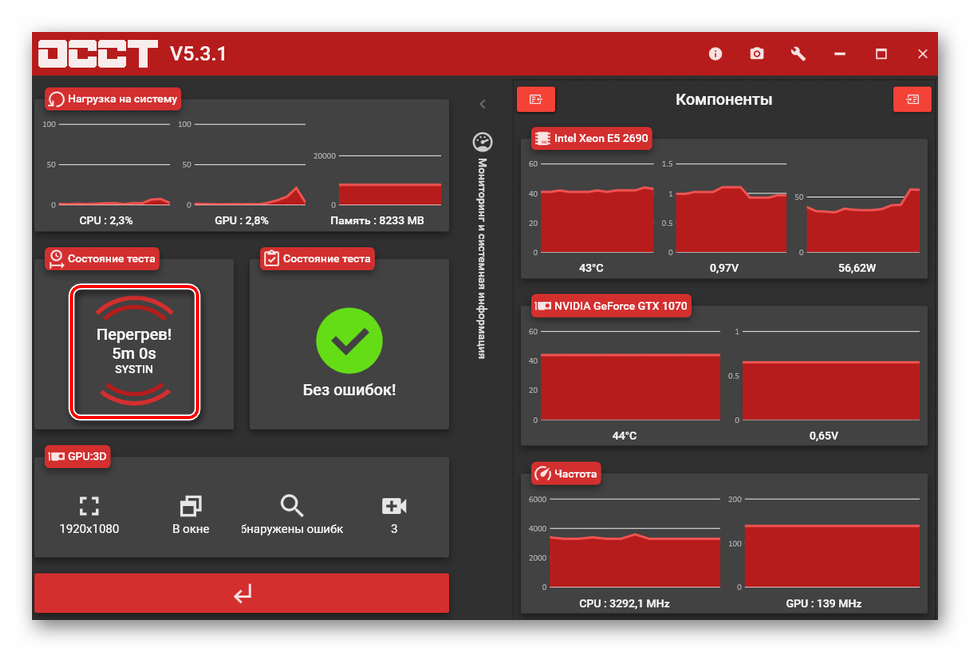Click the Перегрев! overheat status box
Image resolution: width=970 pixels, height=652 pixels.
pos(134,352)
